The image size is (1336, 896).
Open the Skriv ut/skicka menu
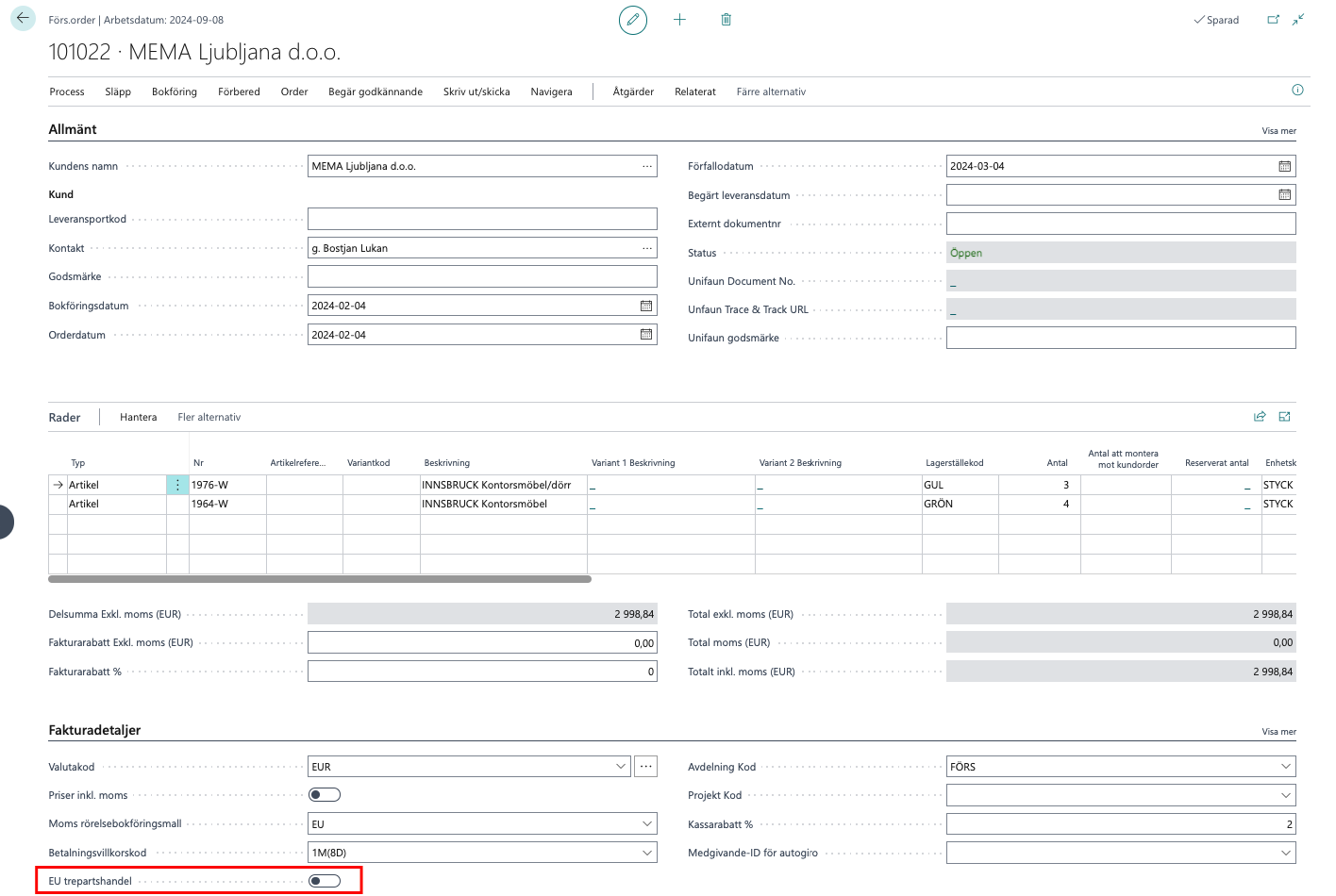(476, 91)
